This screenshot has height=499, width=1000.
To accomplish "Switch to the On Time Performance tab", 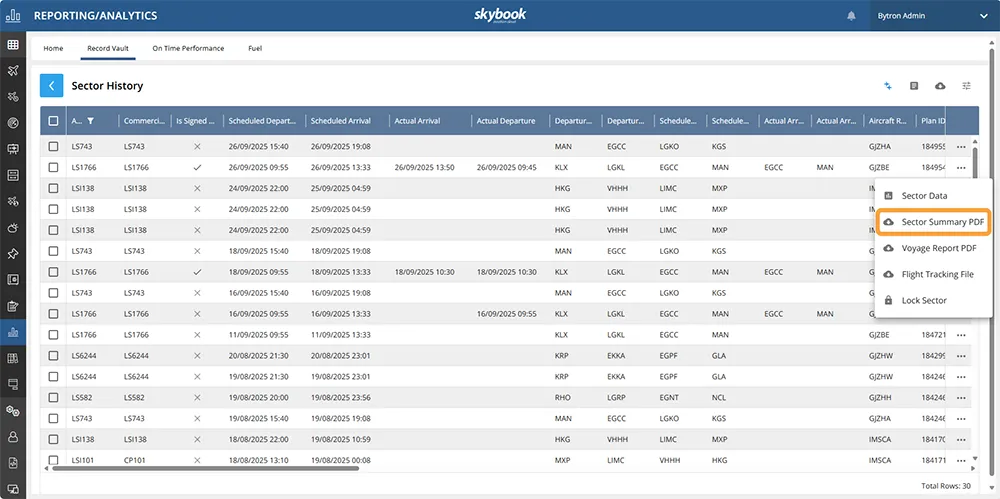I will point(188,48).
